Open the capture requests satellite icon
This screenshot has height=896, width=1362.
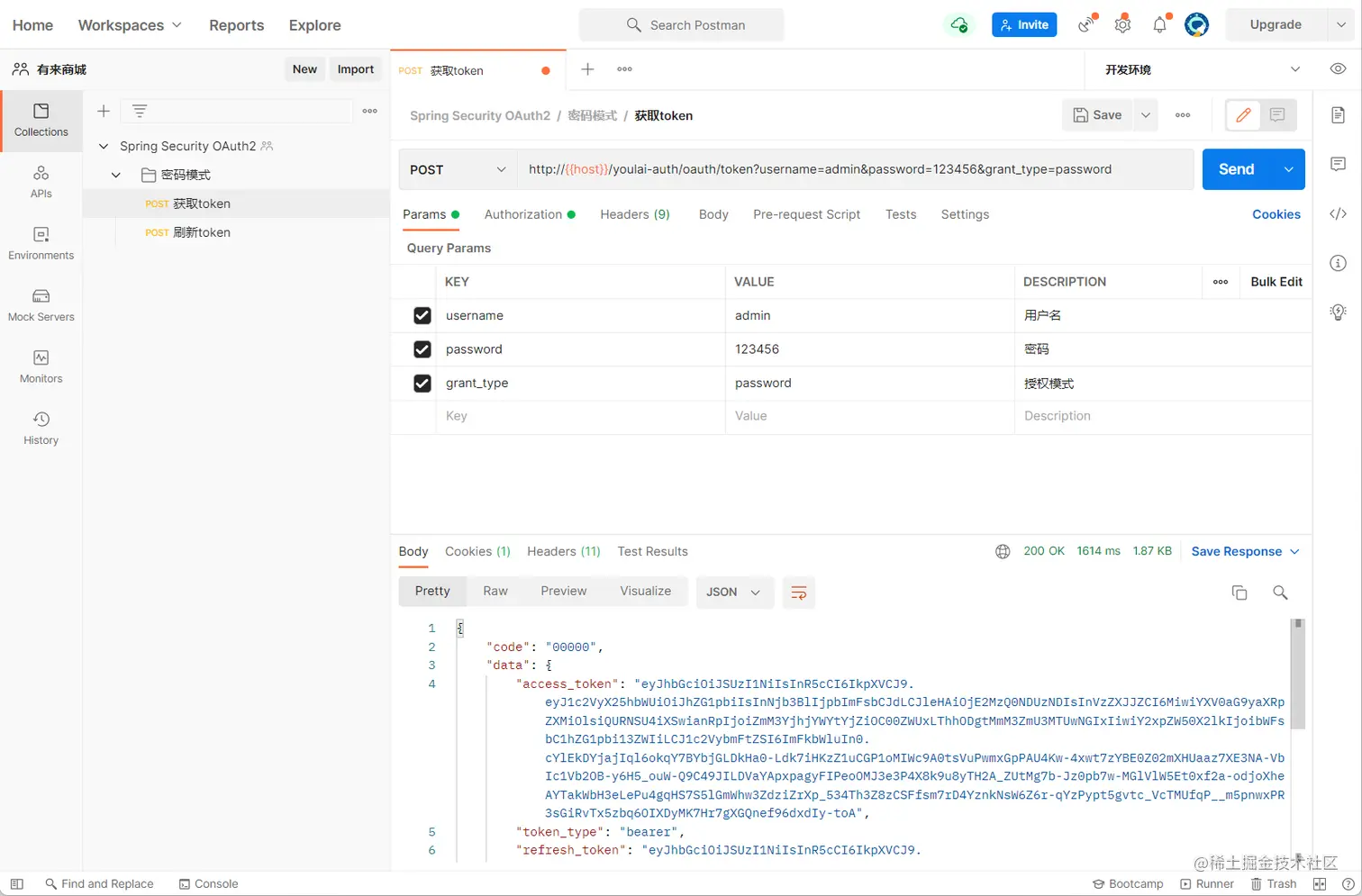pos(1087,24)
